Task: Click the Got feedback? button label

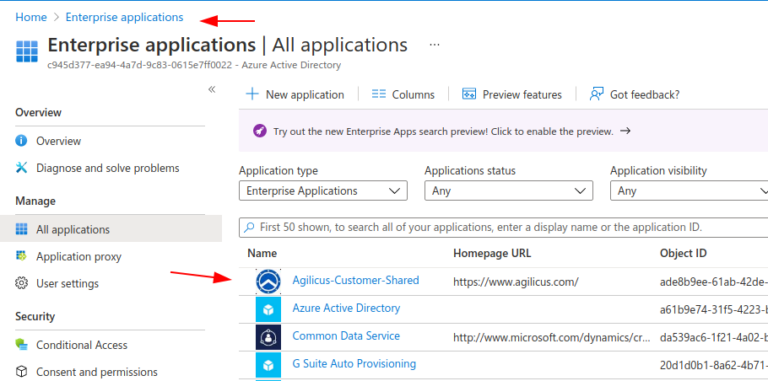Action: pos(645,95)
